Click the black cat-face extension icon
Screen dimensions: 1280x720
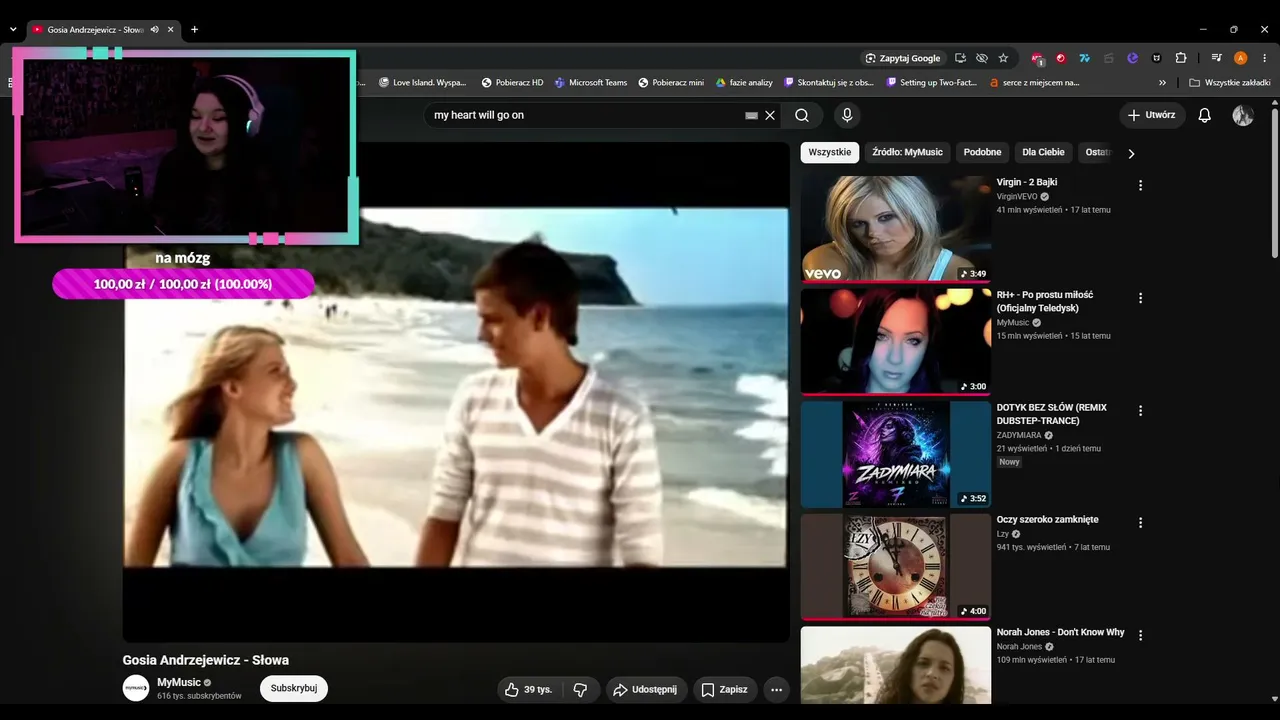(1156, 58)
